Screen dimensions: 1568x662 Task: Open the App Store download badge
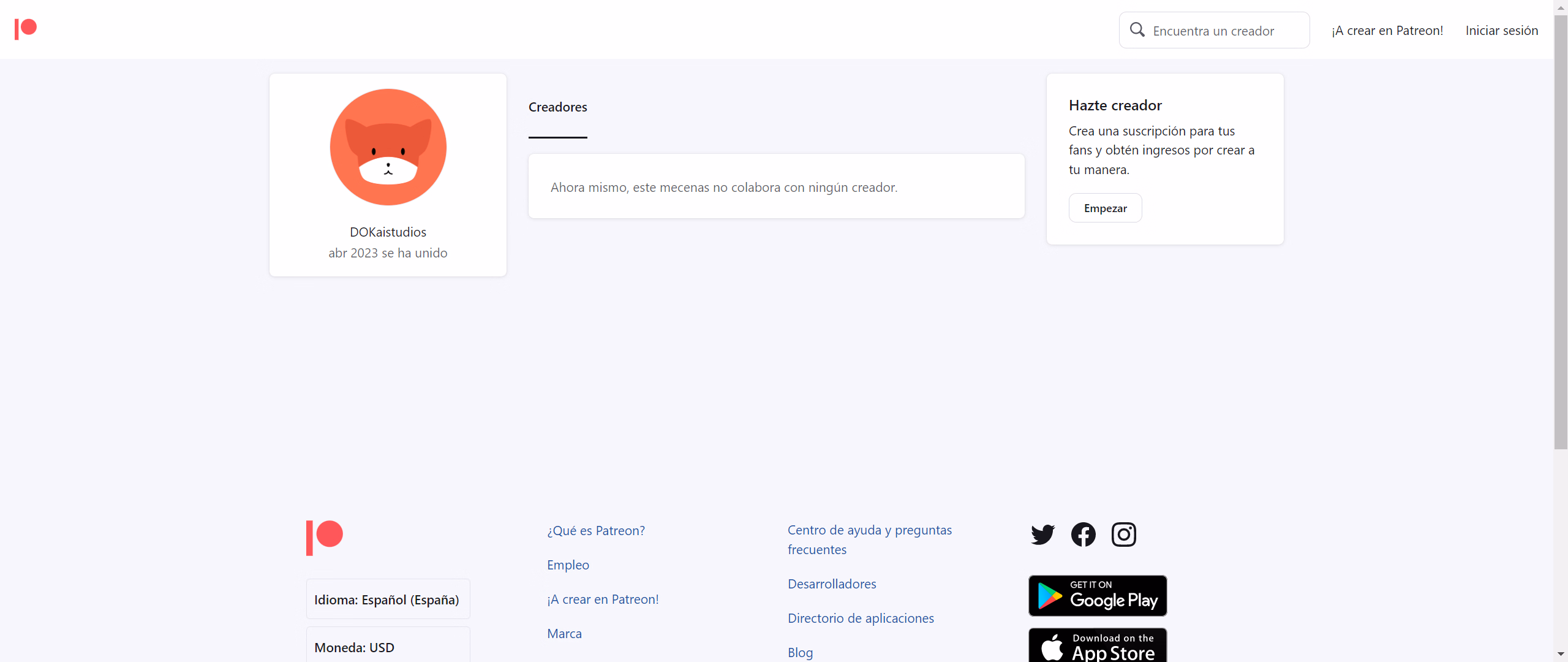[x=1098, y=645]
